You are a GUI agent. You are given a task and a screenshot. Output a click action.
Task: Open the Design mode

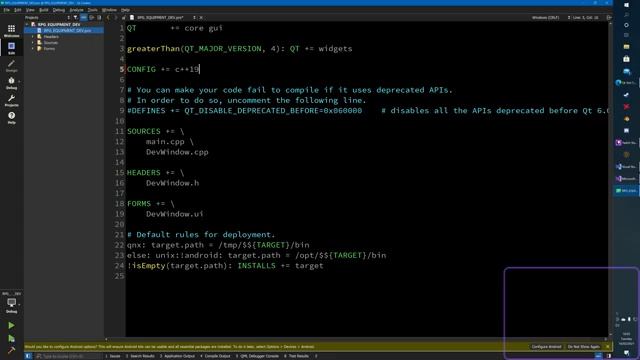click(11, 66)
